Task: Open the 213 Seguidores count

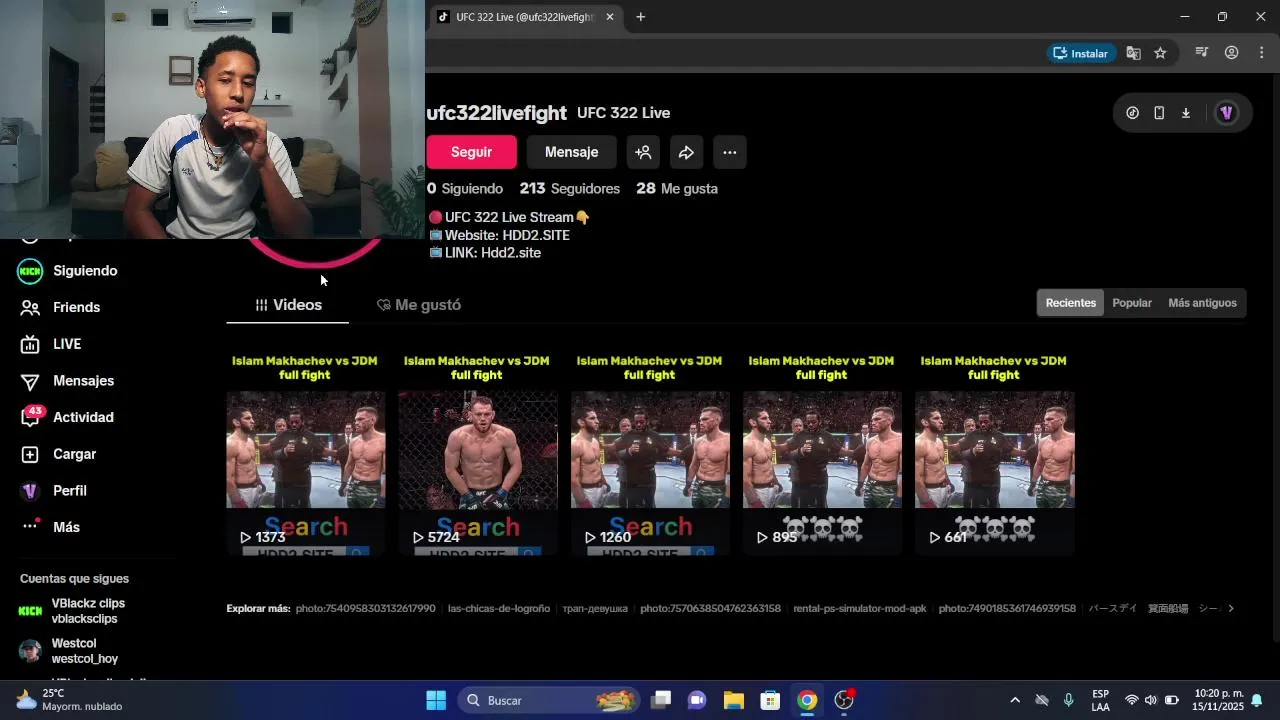Action: [x=569, y=188]
